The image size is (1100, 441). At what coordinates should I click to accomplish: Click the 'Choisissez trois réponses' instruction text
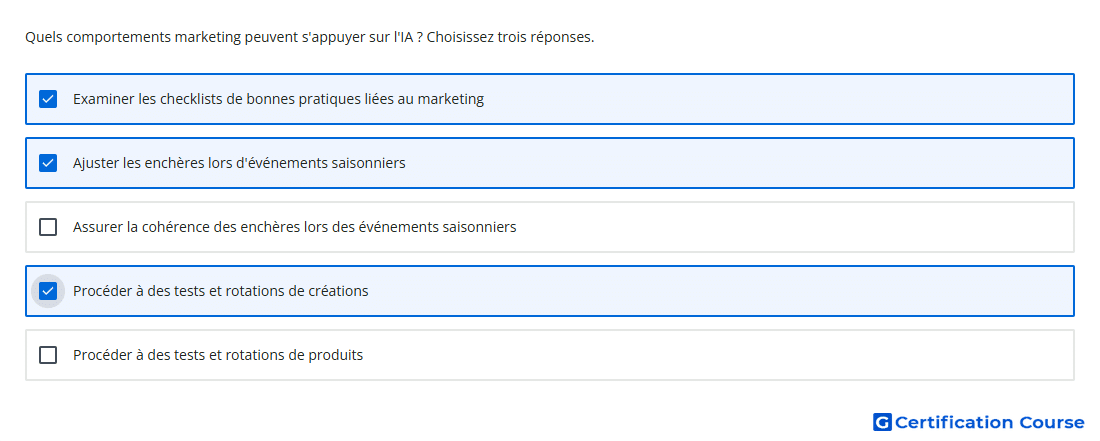(x=510, y=37)
